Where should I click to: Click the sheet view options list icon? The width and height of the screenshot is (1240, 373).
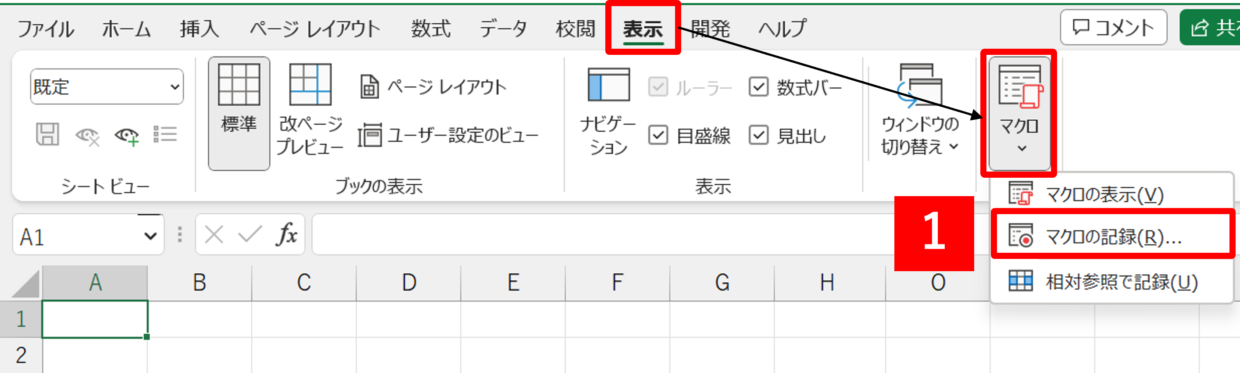pos(166,135)
